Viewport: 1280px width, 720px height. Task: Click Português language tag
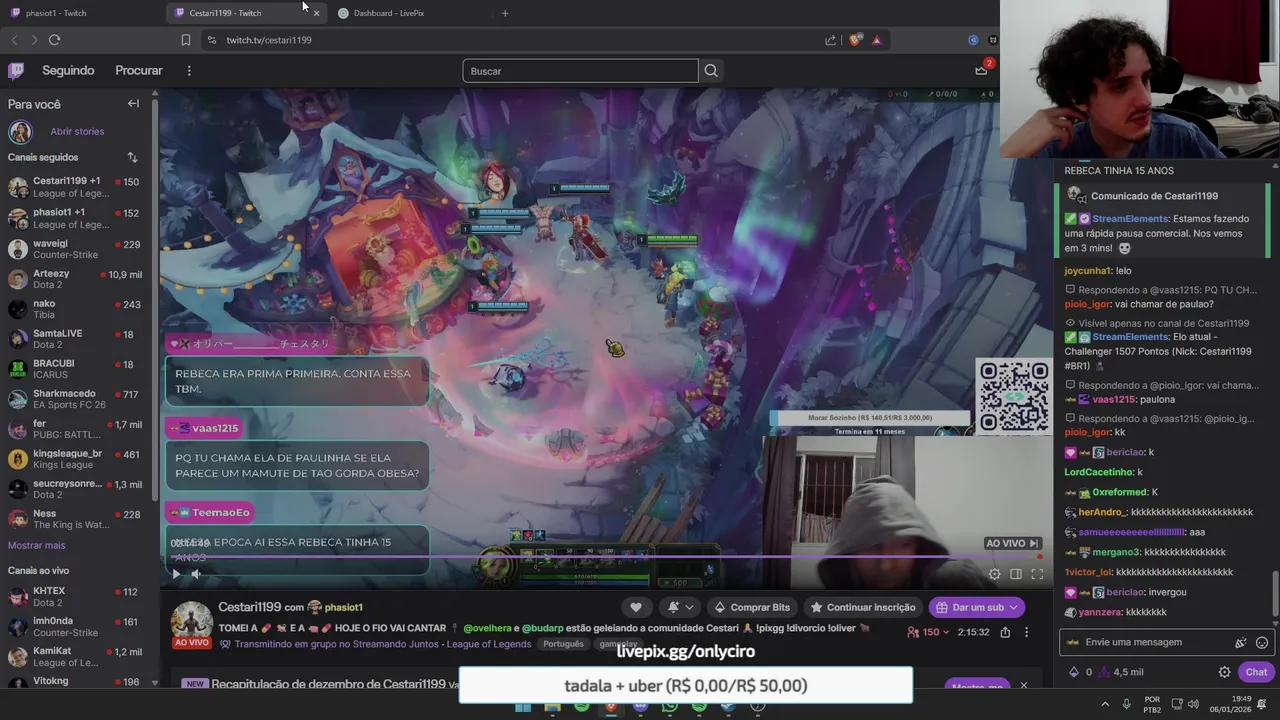(563, 644)
